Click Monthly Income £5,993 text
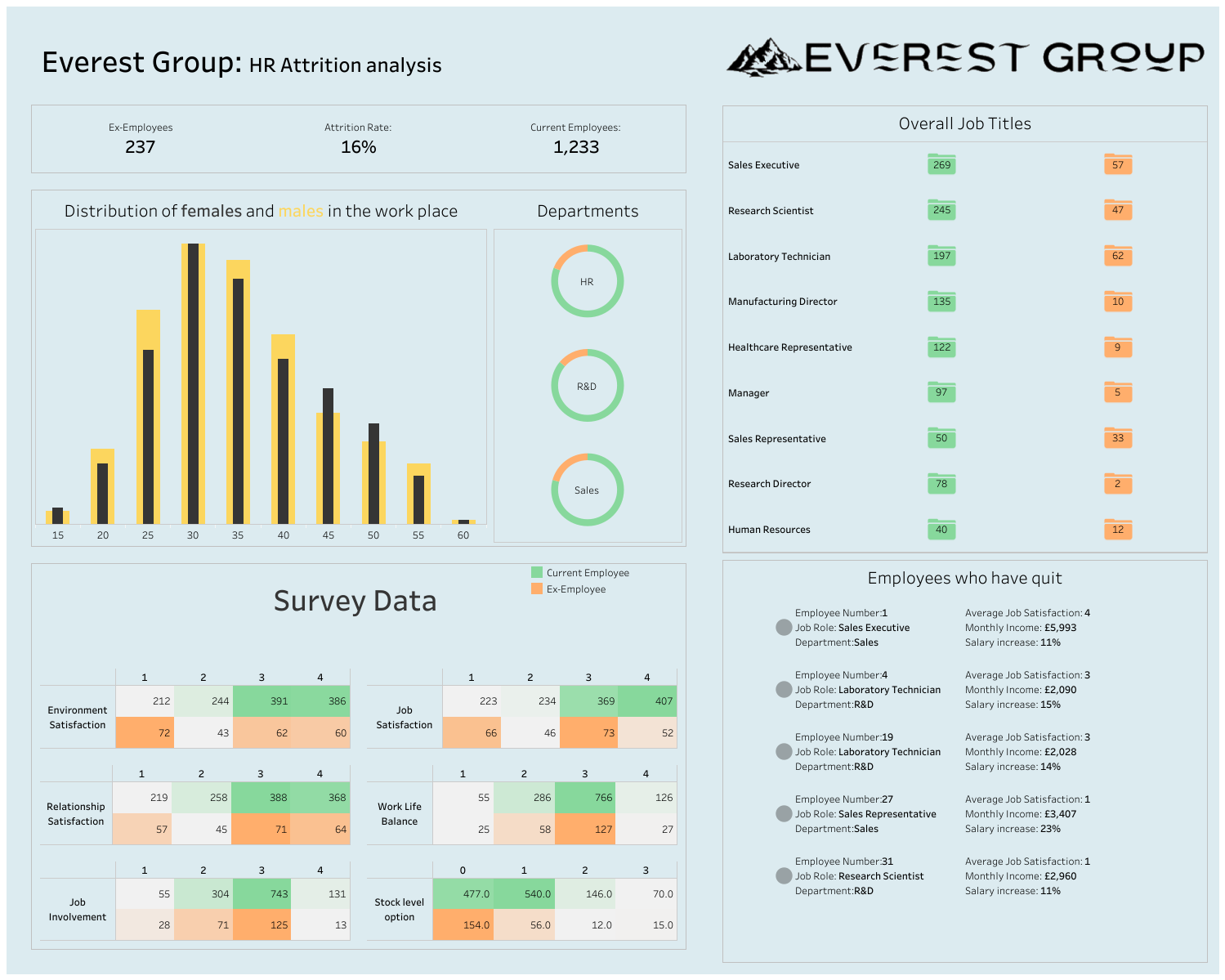 (1021, 628)
